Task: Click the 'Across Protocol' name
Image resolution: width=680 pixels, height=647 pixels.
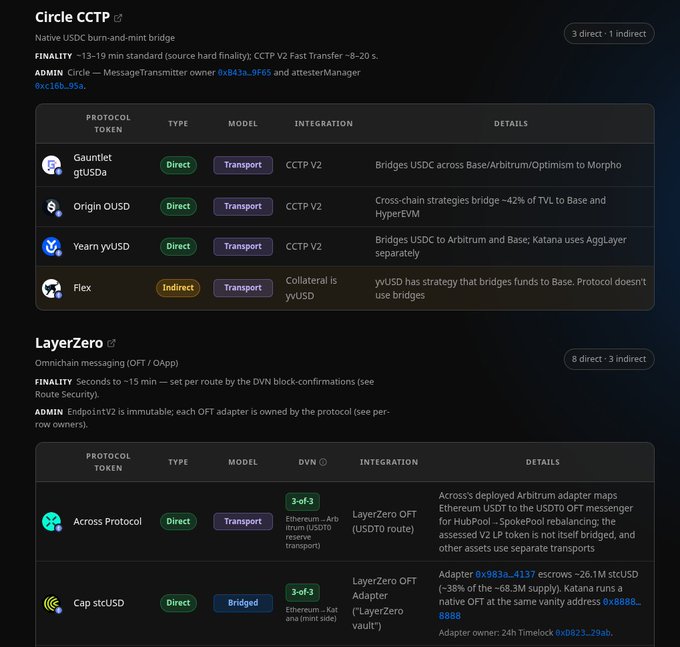Action: tap(107, 522)
